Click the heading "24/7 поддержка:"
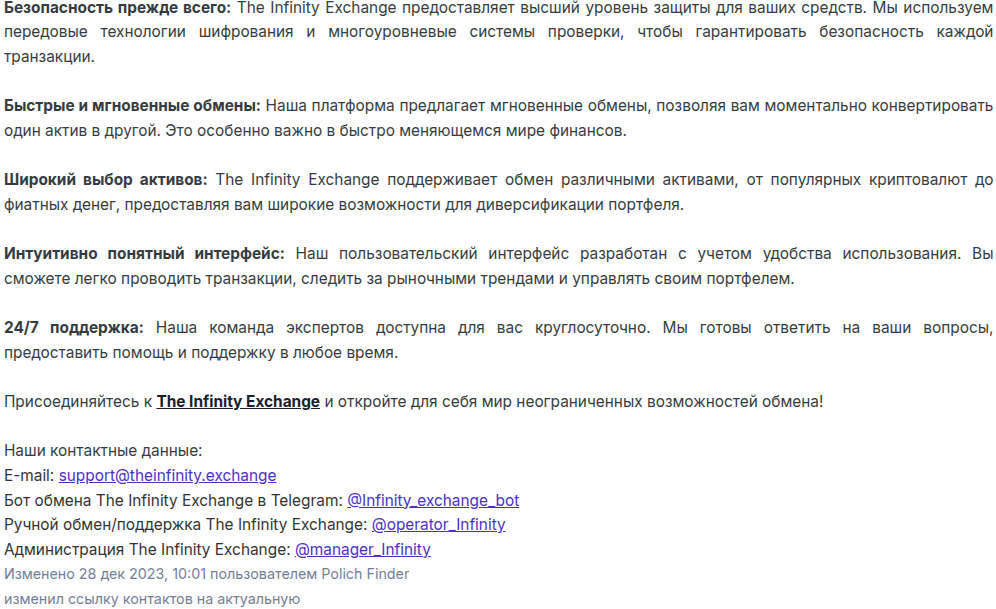The width and height of the screenshot is (996, 609). pos(74,328)
